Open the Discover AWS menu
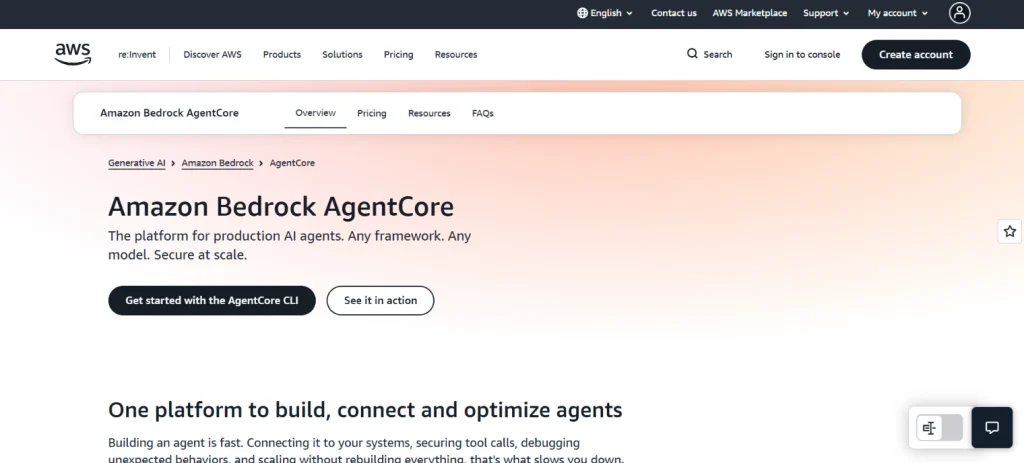 tap(212, 55)
